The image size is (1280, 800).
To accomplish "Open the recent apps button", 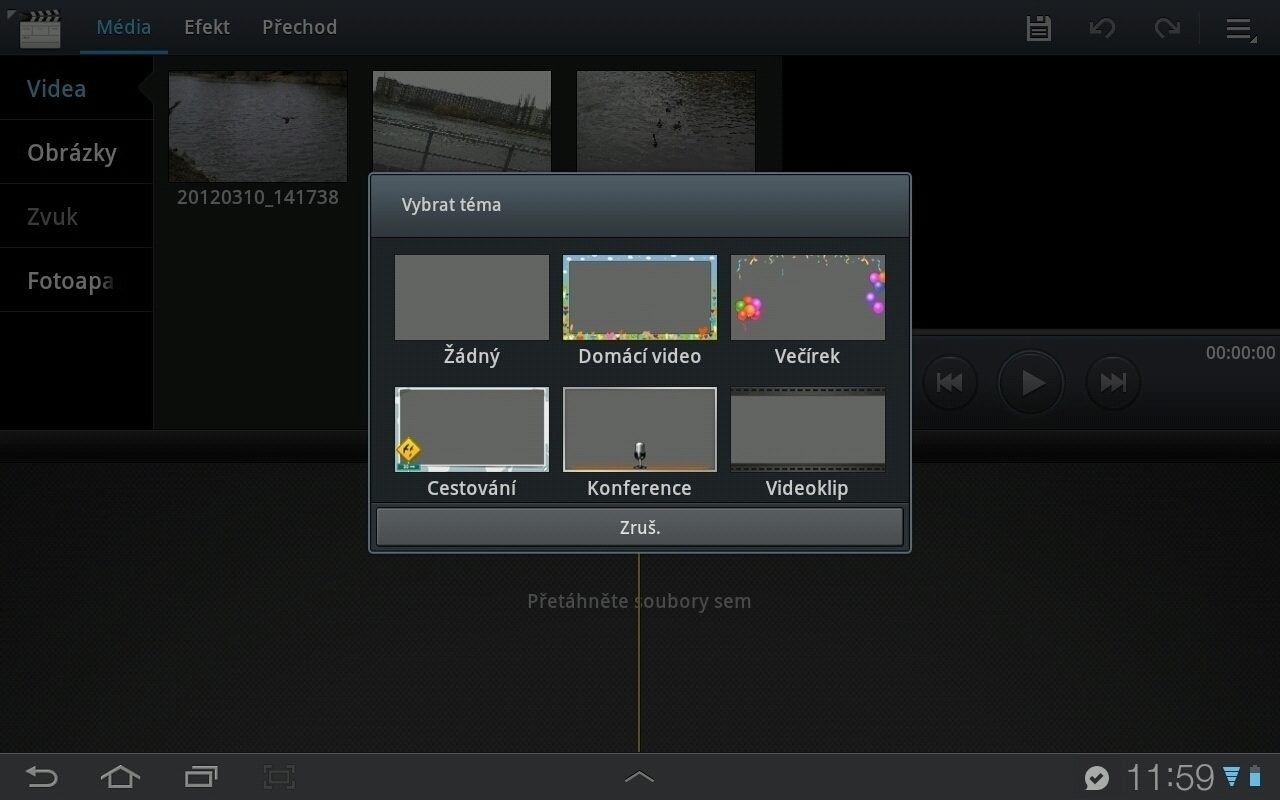I will [x=201, y=776].
